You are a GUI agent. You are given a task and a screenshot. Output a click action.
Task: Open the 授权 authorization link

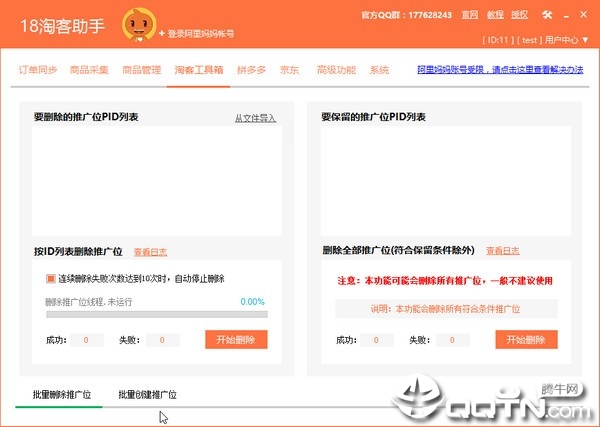pos(519,15)
